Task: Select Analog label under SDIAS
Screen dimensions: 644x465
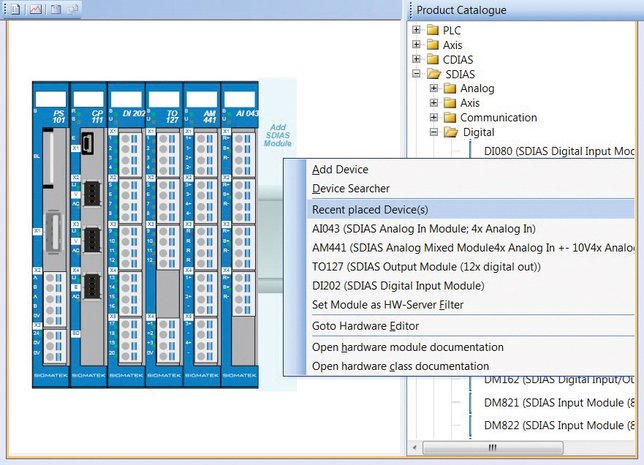Action: click(x=477, y=88)
